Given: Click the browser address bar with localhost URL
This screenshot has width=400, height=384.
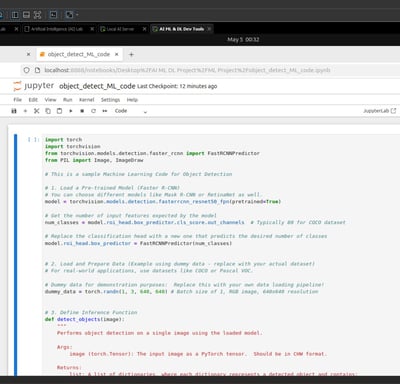Looking at the screenshot, I should click(x=187, y=70).
